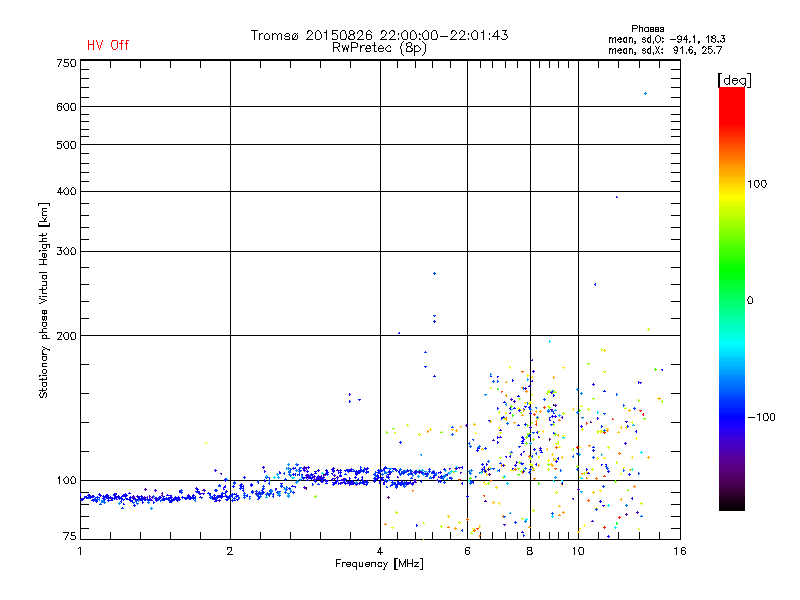Image resolution: width=800 pixels, height=600 pixels.
Task: Click the x-axis tick label '4'
Action: 380,551
